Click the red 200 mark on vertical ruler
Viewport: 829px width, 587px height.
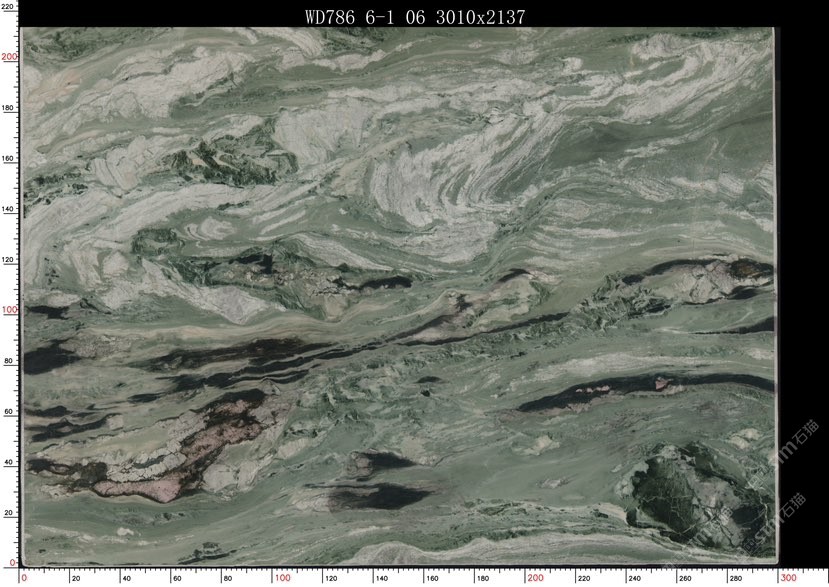(x=10, y=57)
